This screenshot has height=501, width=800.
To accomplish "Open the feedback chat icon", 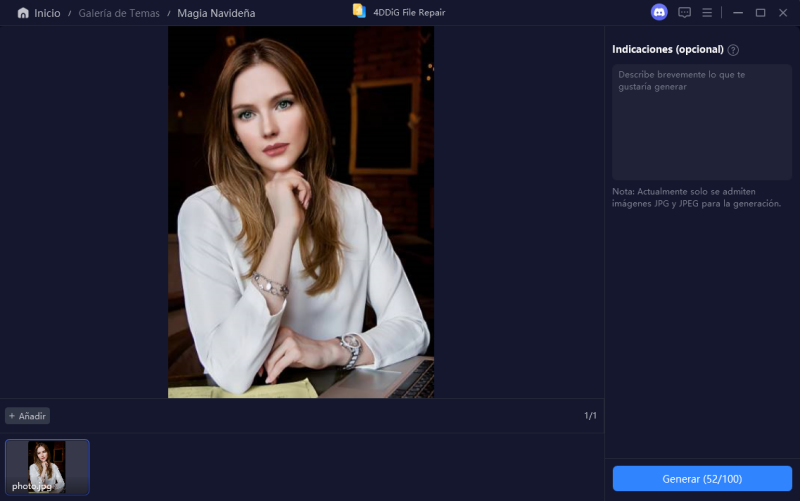I will [x=684, y=13].
